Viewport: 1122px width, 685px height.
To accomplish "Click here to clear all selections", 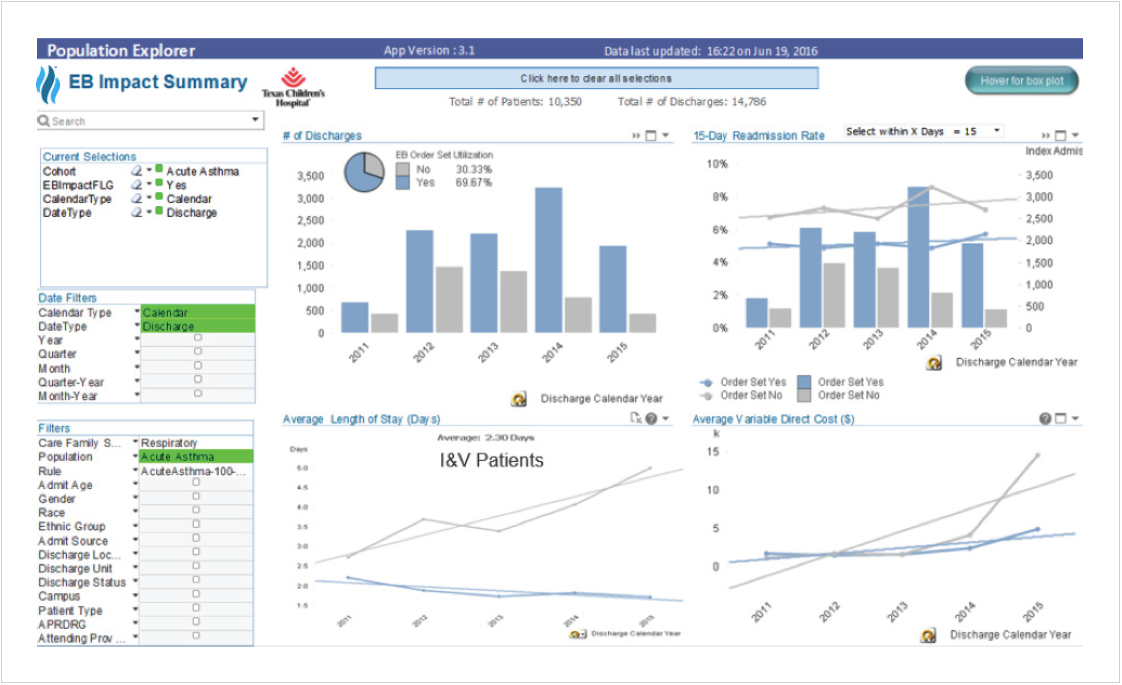I will click(596, 77).
